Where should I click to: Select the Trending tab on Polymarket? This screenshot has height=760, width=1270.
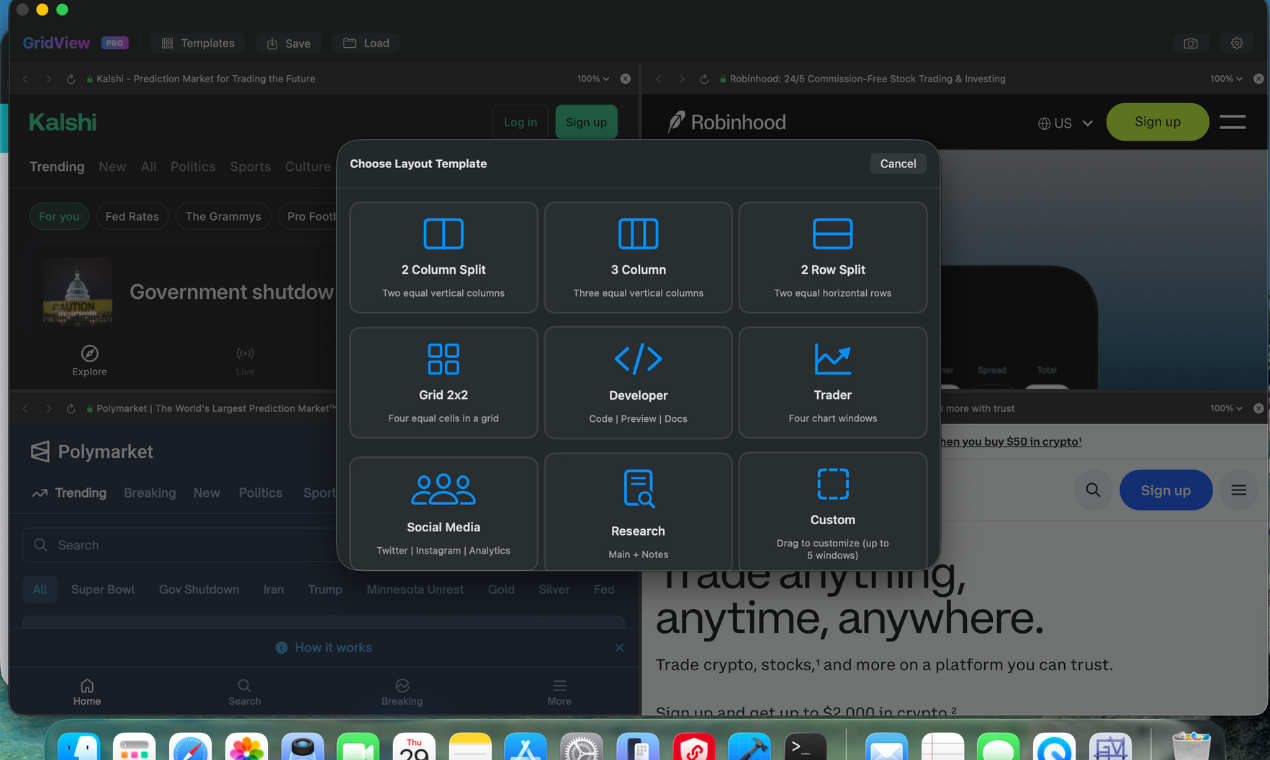[80, 492]
